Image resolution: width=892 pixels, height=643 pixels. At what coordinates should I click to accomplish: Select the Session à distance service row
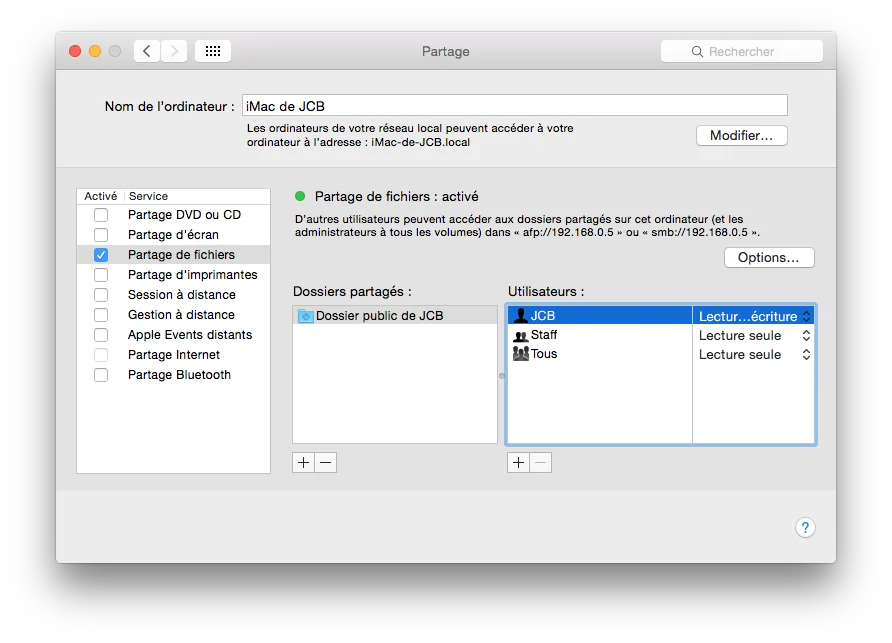coord(174,295)
